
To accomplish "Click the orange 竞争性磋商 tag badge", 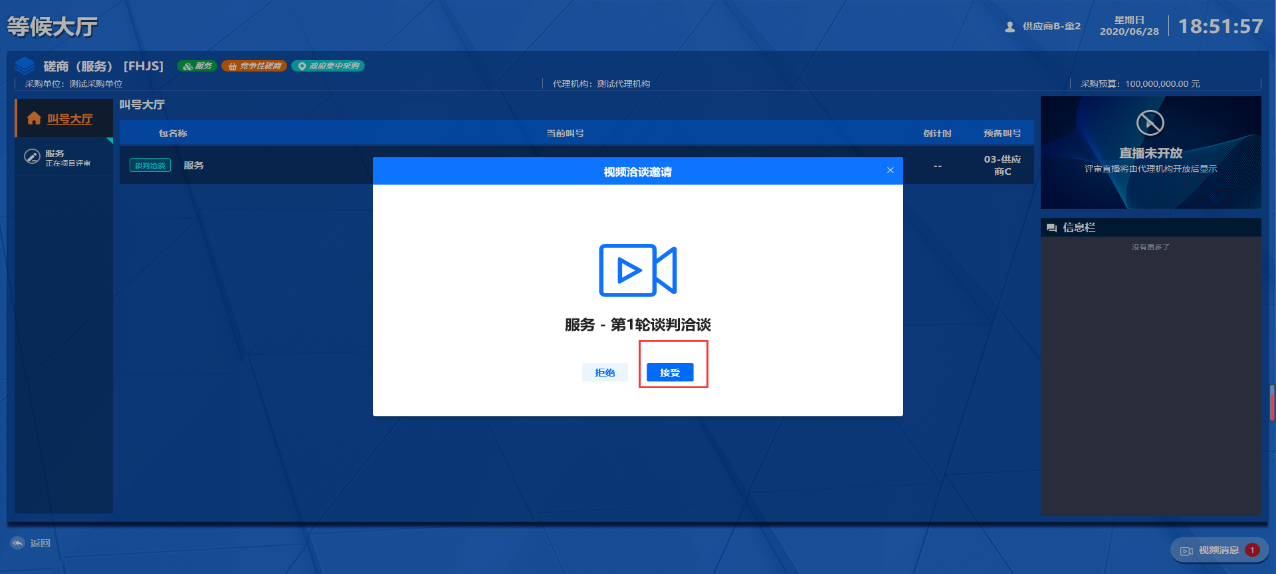I will (x=254, y=66).
